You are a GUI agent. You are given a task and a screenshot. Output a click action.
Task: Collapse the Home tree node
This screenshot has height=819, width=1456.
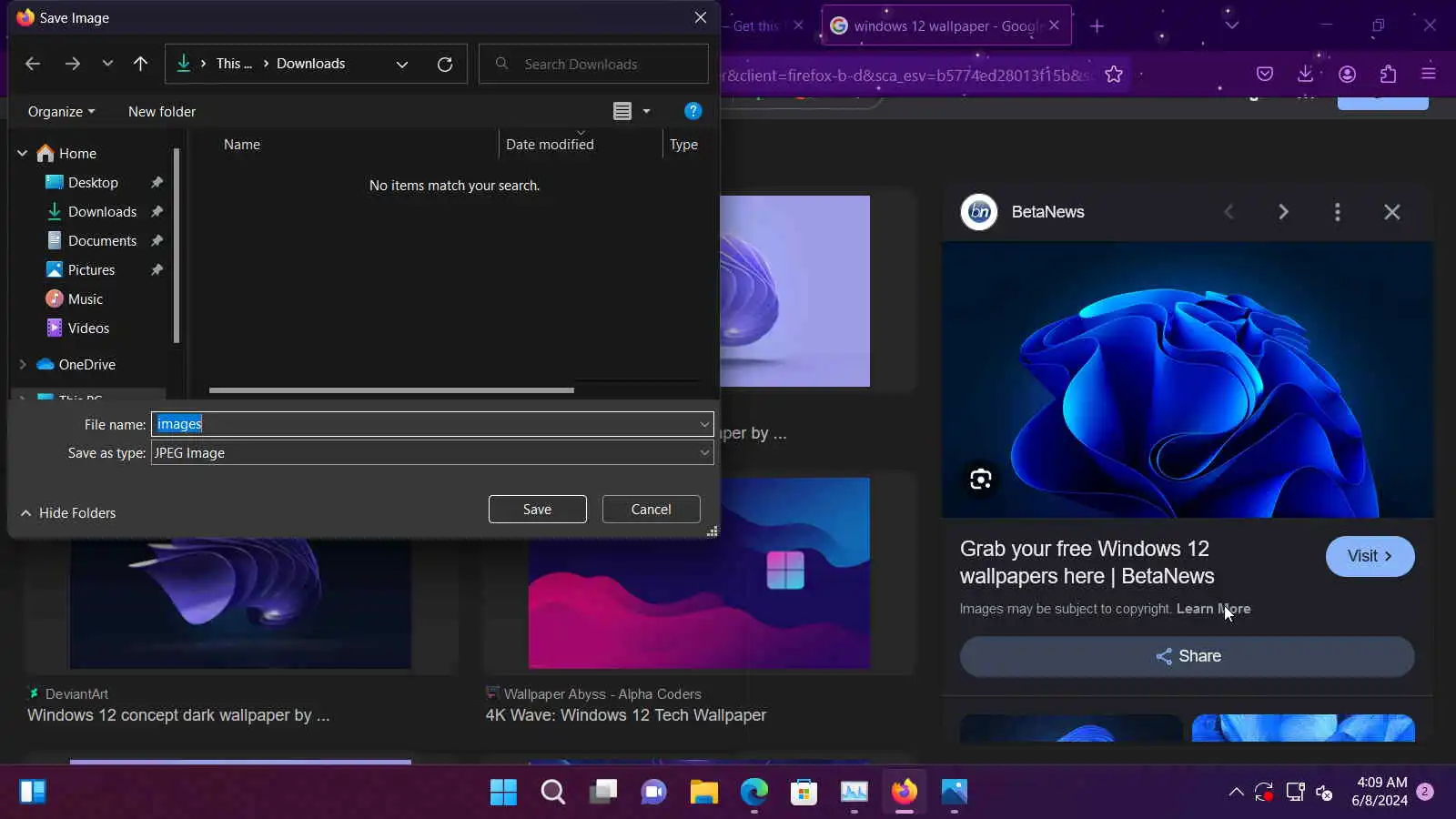[23, 154]
